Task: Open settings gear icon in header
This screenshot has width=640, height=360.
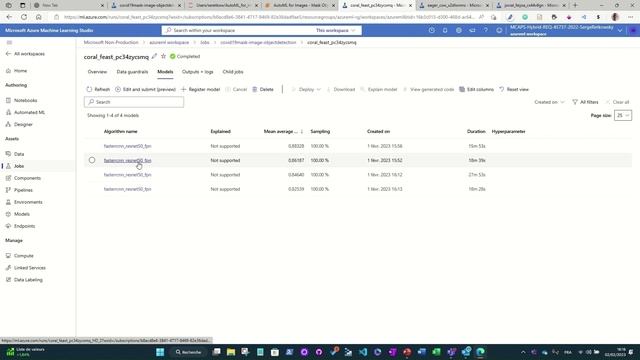Action: (459, 30)
